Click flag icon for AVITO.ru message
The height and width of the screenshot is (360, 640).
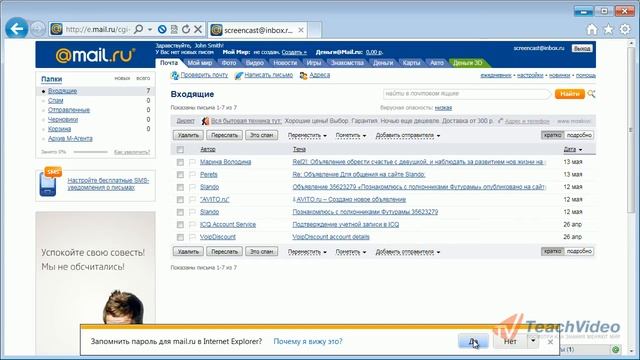(x=192, y=200)
